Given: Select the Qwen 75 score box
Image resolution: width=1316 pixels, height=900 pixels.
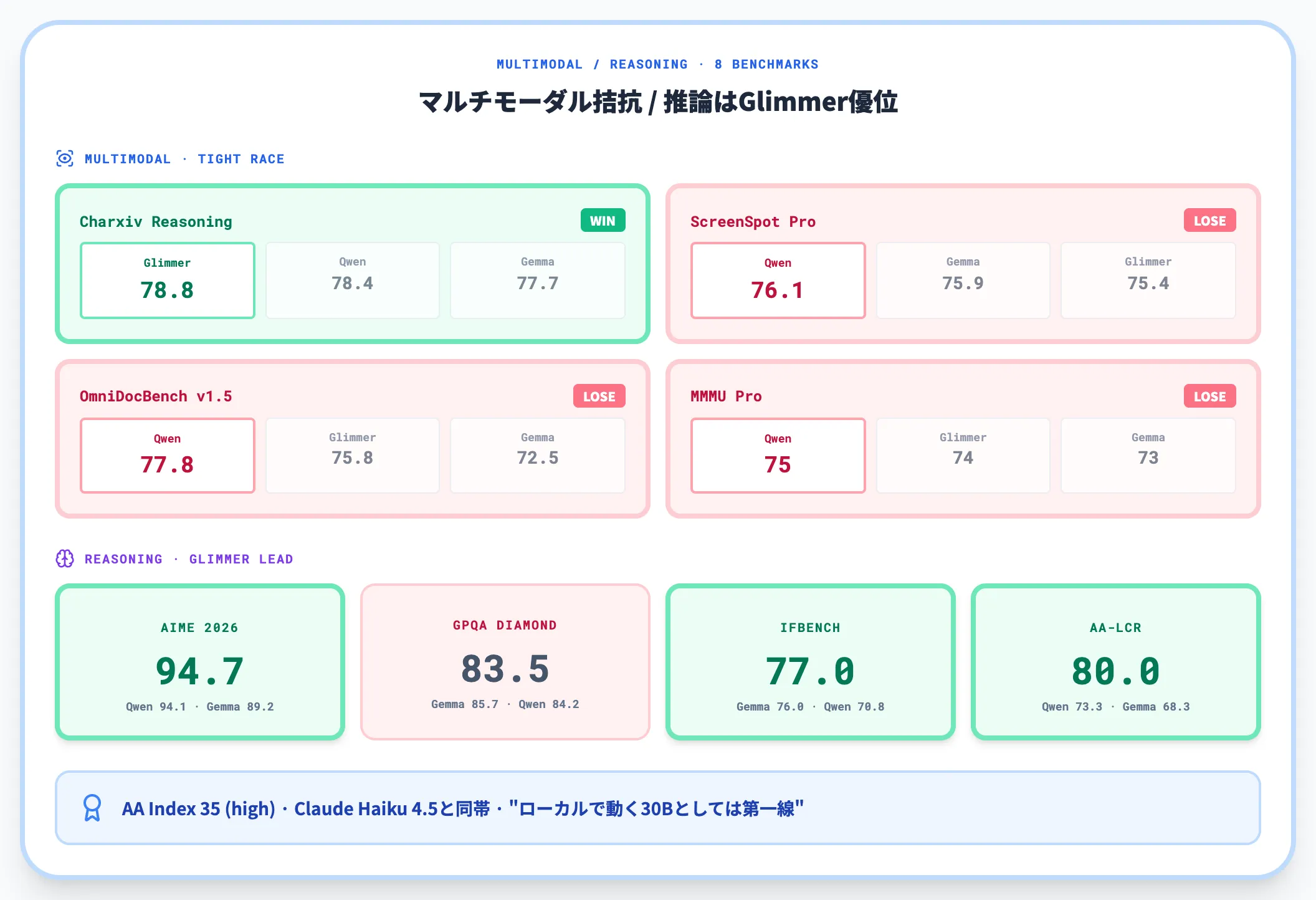Looking at the screenshot, I should 778,456.
